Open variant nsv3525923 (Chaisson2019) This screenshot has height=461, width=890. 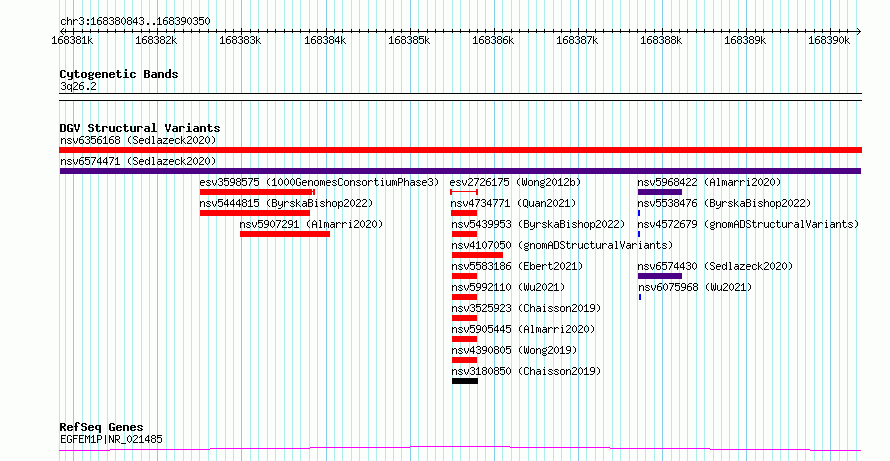pos(526,308)
